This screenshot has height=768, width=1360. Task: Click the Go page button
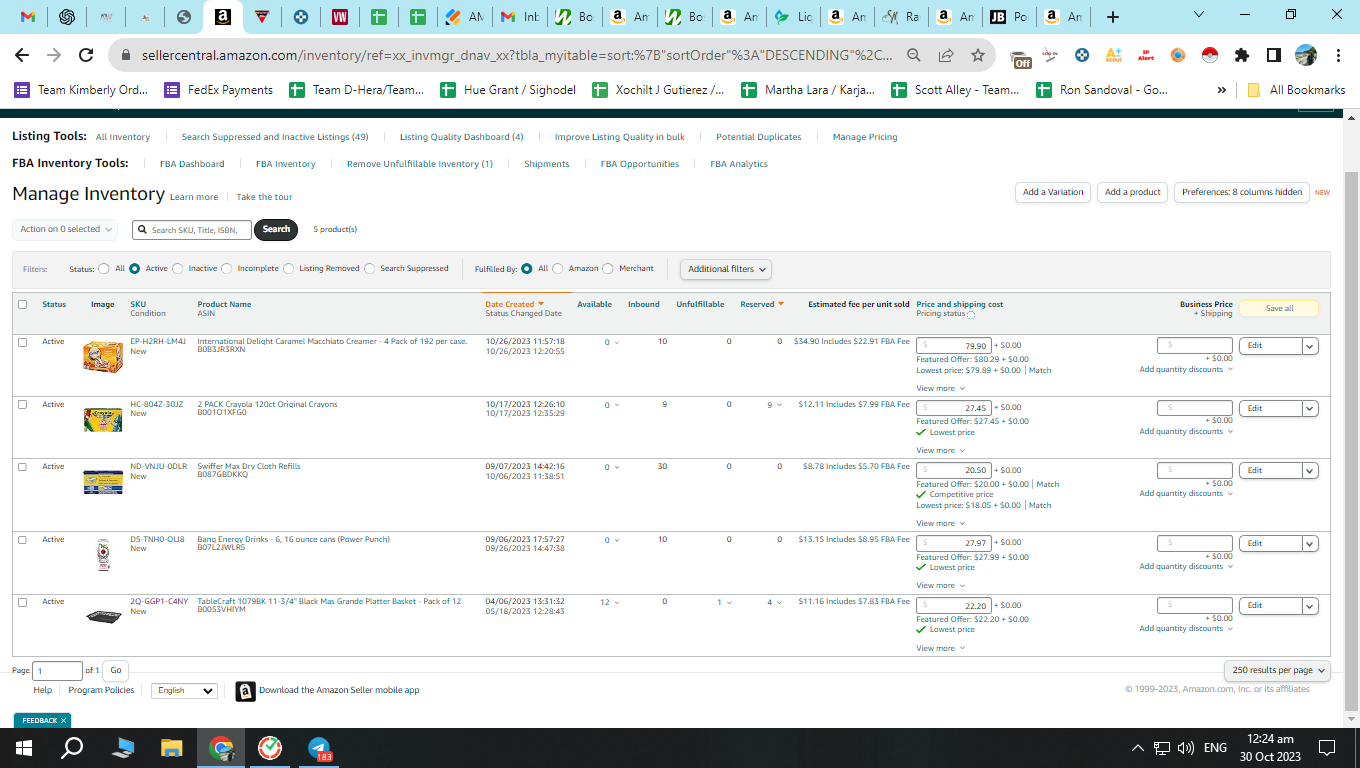coord(116,671)
